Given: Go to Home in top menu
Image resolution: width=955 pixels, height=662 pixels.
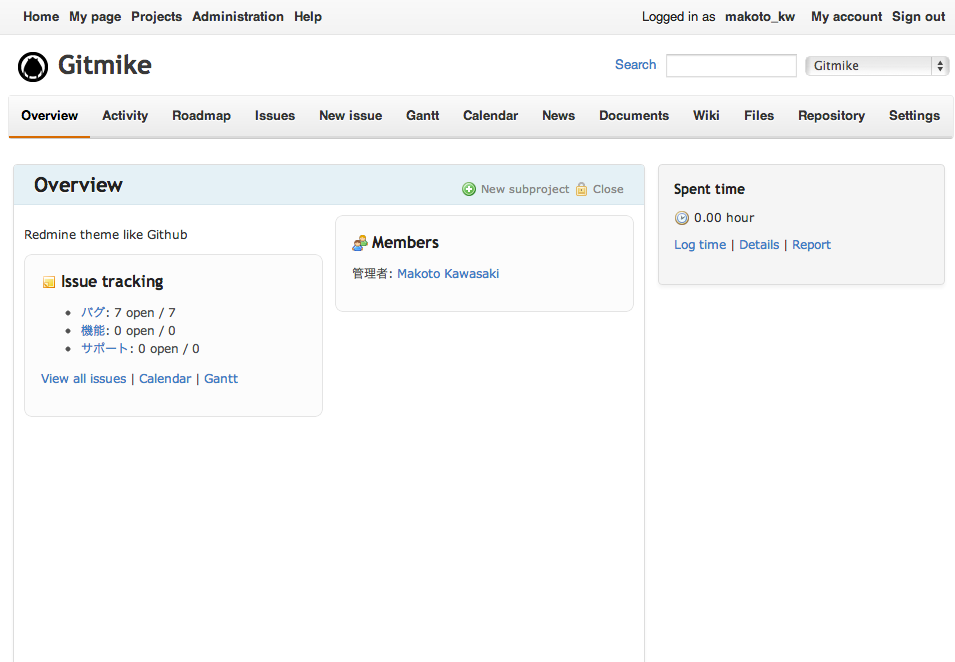Looking at the screenshot, I should (41, 16).
